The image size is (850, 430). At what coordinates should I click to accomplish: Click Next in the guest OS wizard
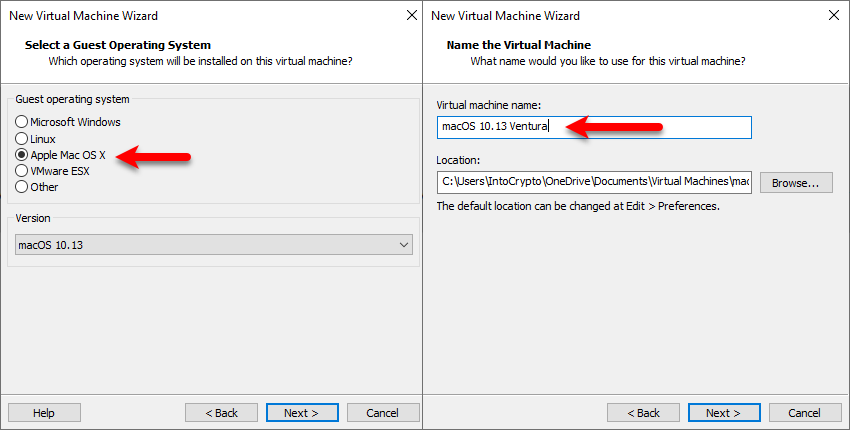point(302,413)
